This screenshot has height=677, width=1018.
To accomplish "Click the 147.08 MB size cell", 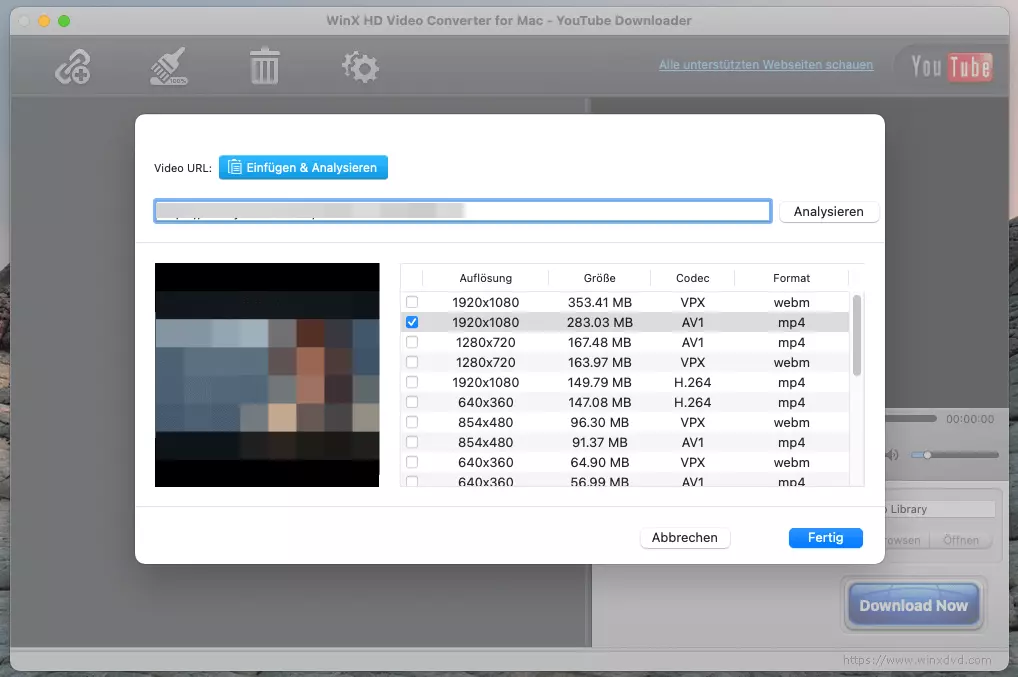I will click(599, 402).
